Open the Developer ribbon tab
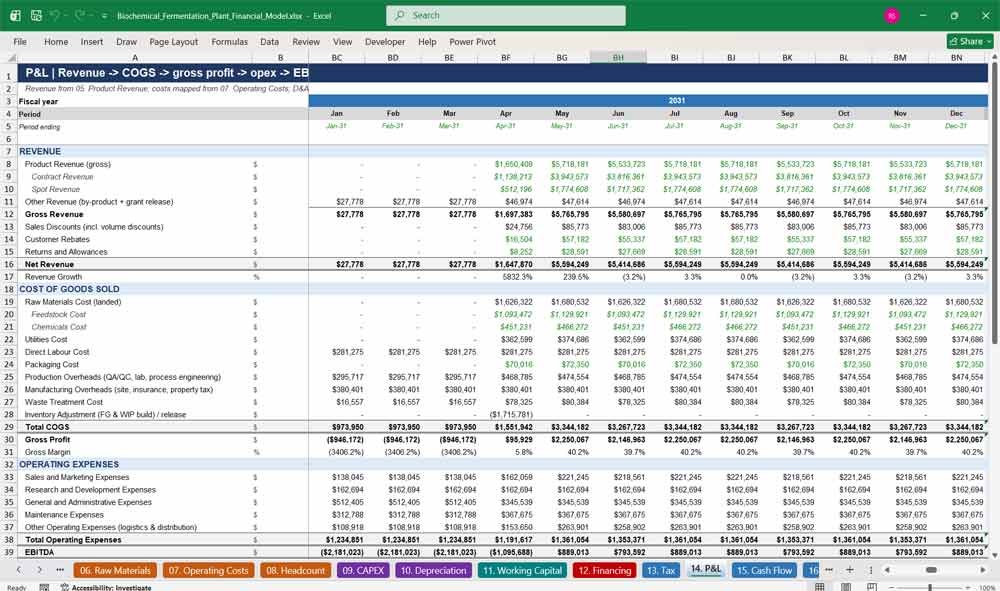Image resolution: width=1000 pixels, height=591 pixels. coord(385,41)
